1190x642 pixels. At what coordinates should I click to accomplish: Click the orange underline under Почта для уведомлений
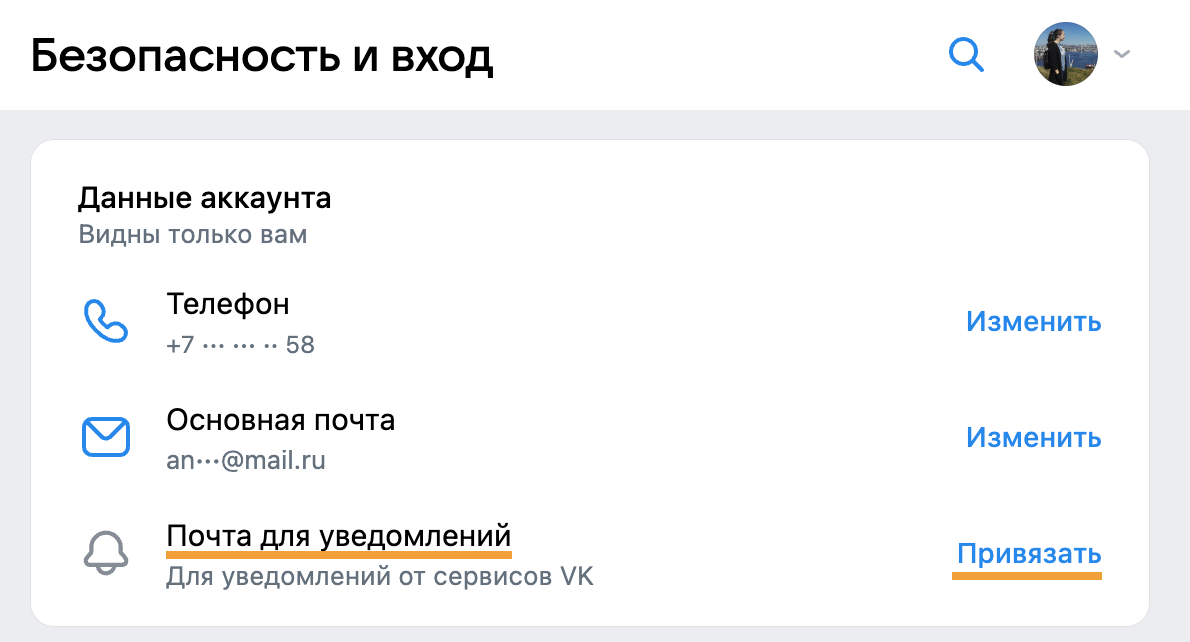point(338,555)
